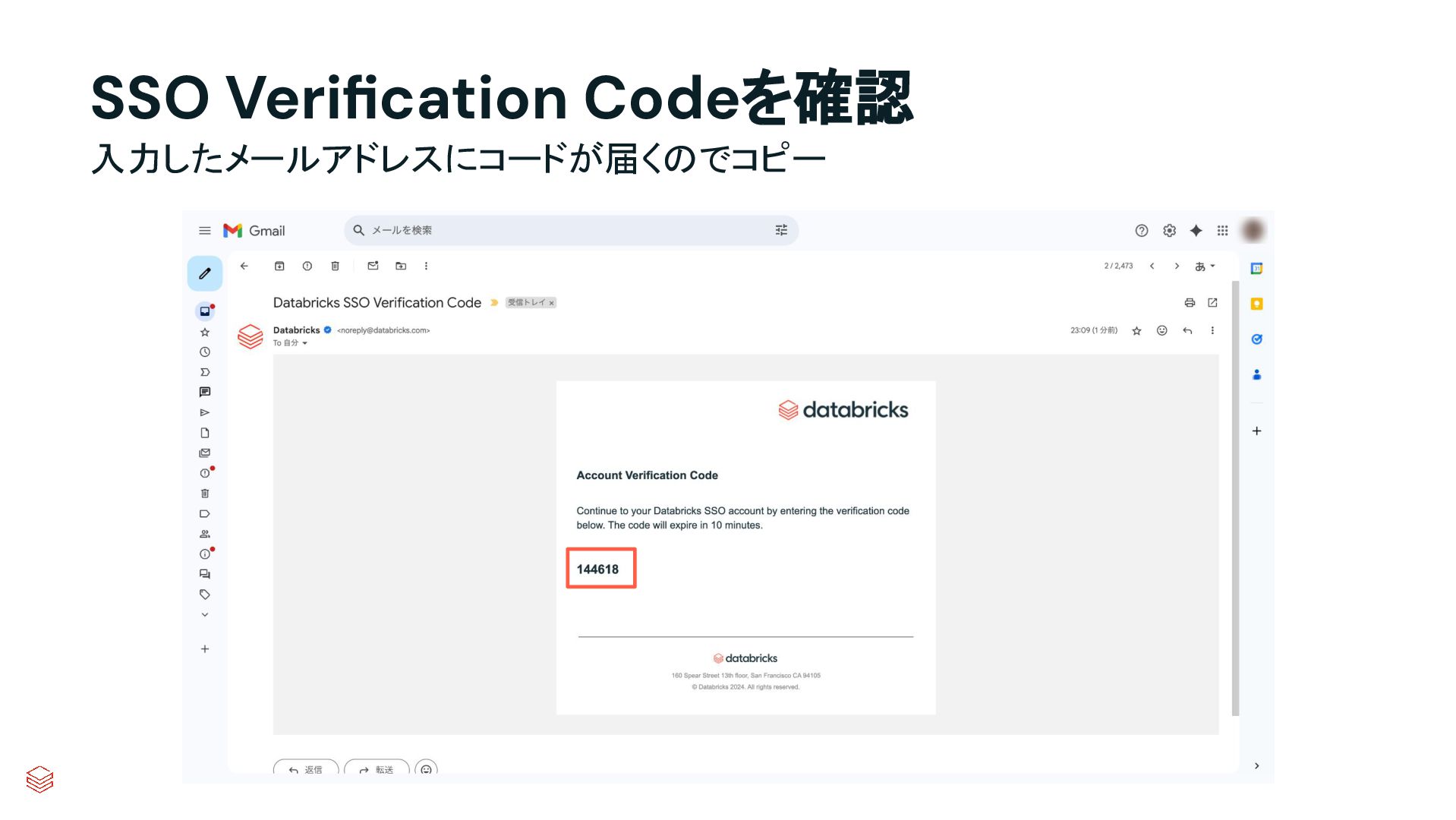Delete this email with trash icon
Screen dimensions: 1456x820
tap(335, 266)
